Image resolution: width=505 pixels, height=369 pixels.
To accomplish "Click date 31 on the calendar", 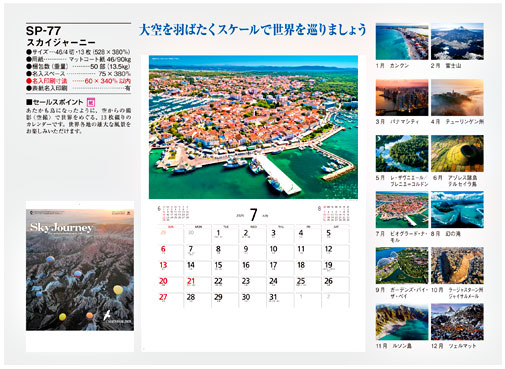I will (273, 297).
